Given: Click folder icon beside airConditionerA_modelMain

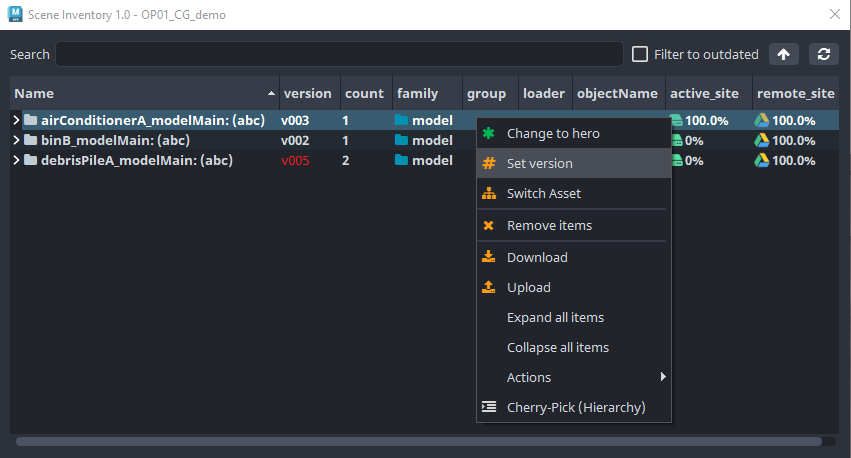Looking at the screenshot, I should [x=30, y=120].
